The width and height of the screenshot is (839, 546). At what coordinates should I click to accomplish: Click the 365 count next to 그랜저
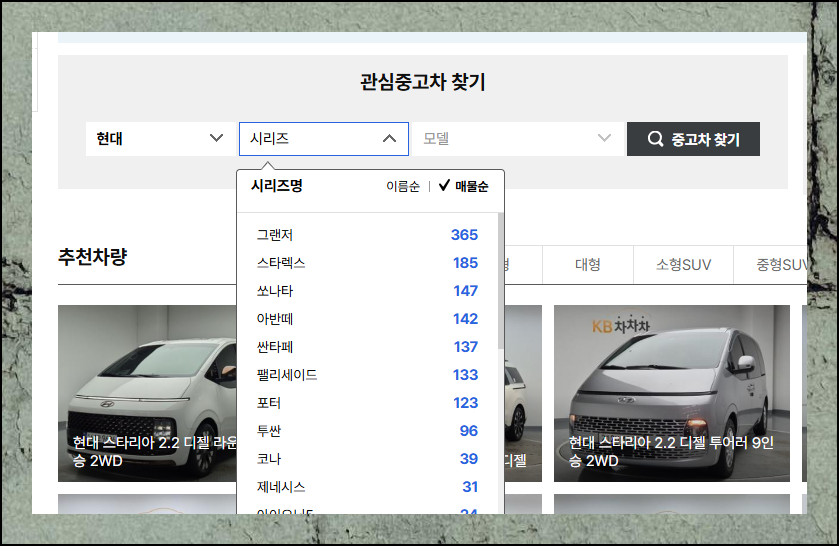coord(464,235)
